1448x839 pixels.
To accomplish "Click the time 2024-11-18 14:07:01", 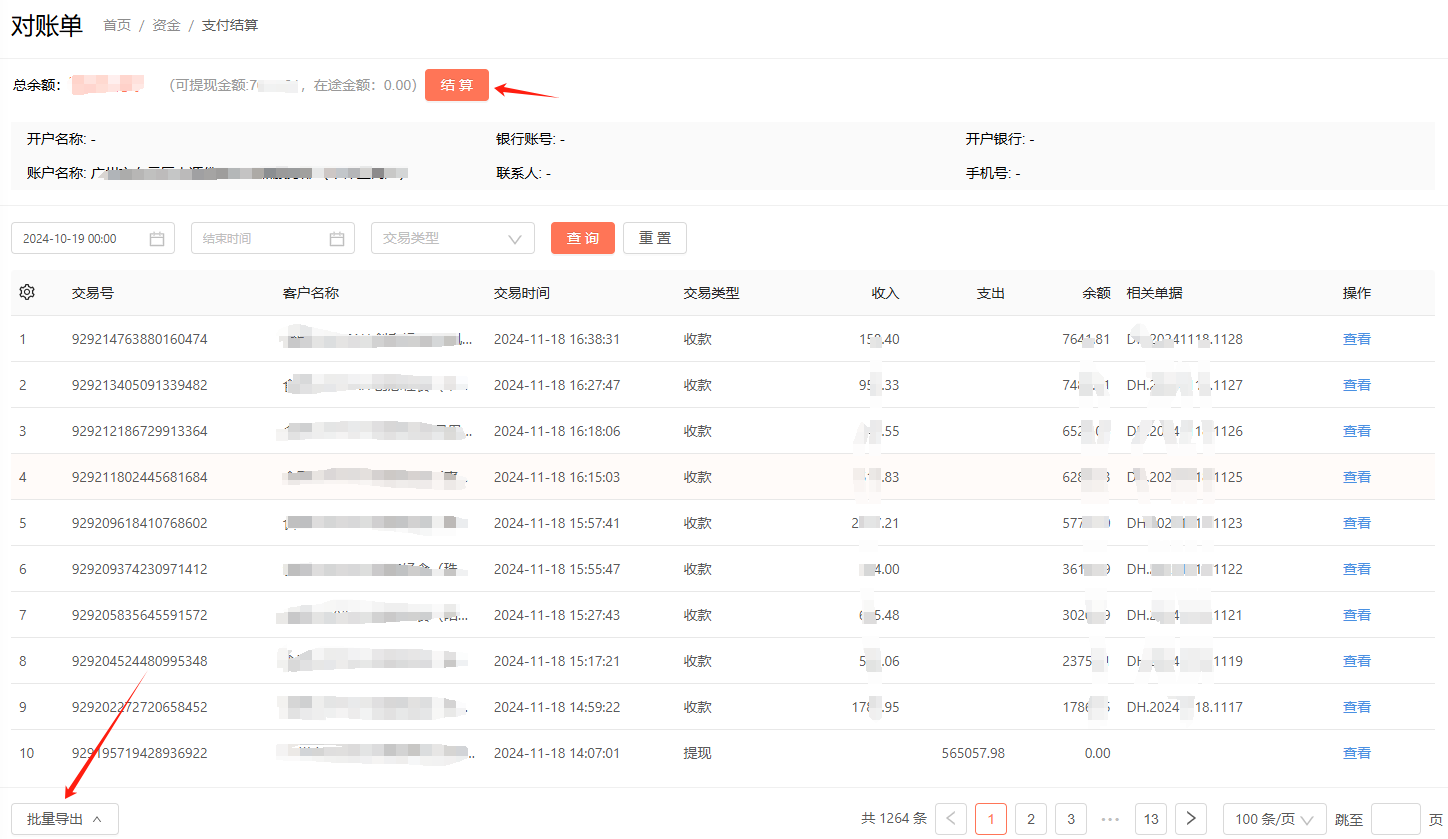I will click(x=557, y=753).
